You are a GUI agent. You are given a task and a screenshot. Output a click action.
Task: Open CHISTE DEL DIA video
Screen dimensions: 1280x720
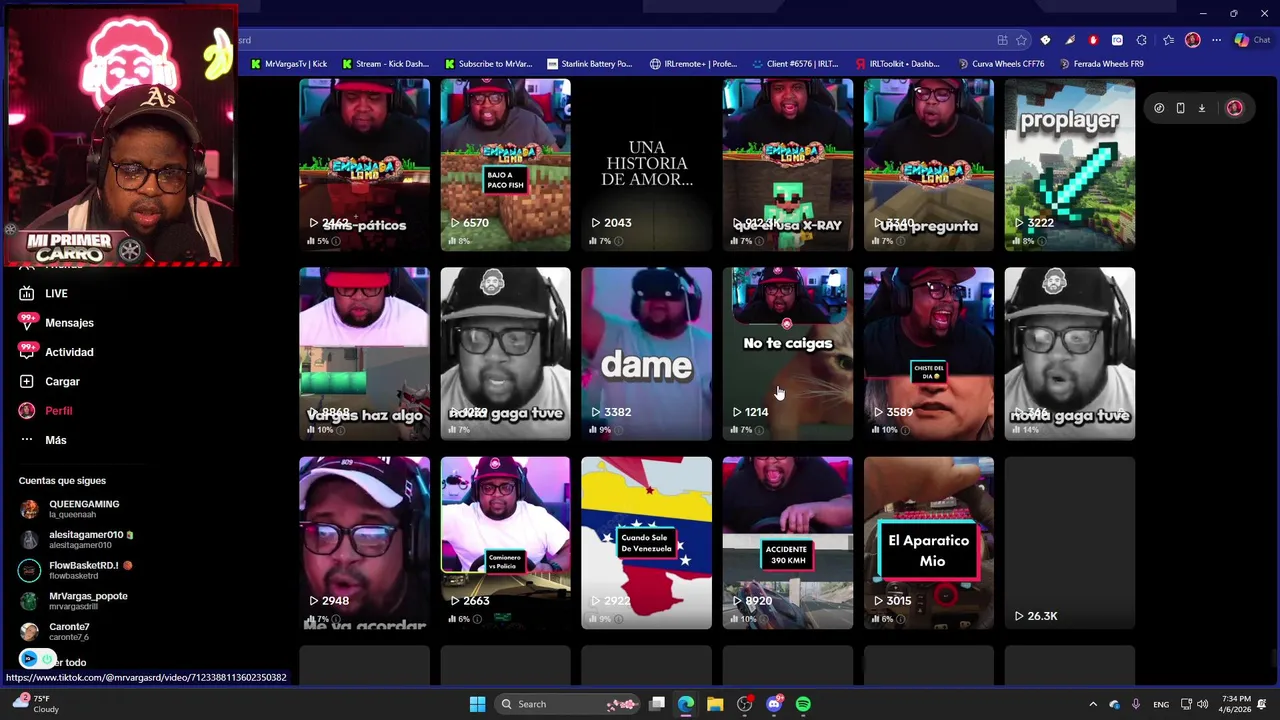click(928, 353)
